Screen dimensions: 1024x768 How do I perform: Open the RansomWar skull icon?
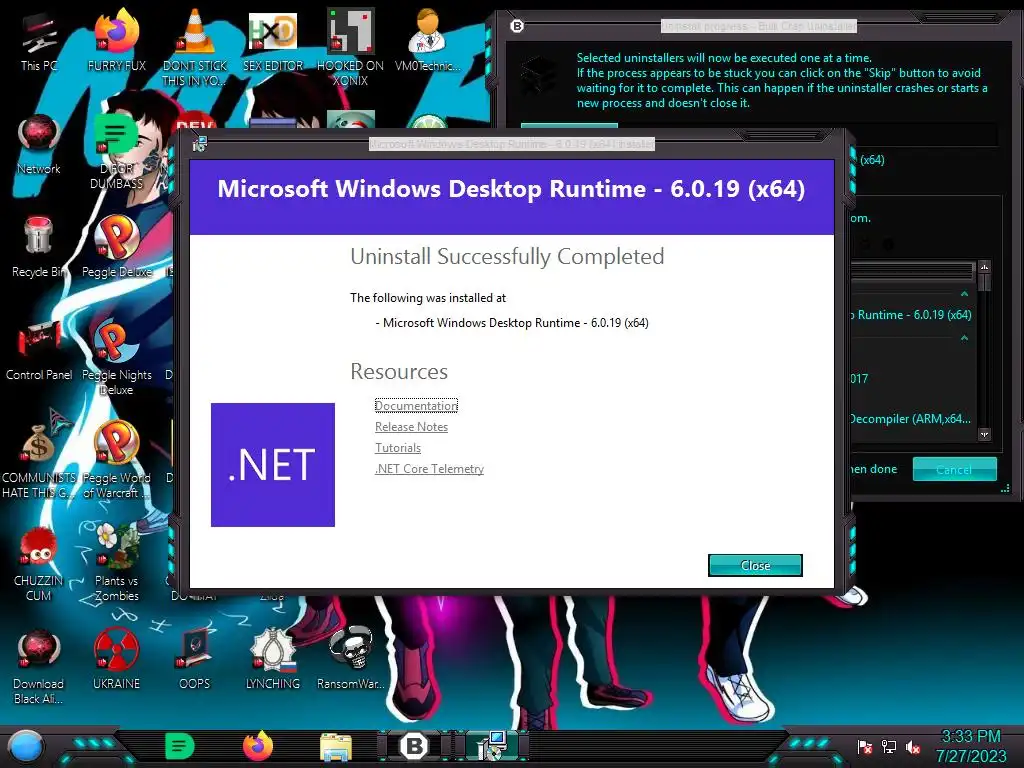[350, 660]
